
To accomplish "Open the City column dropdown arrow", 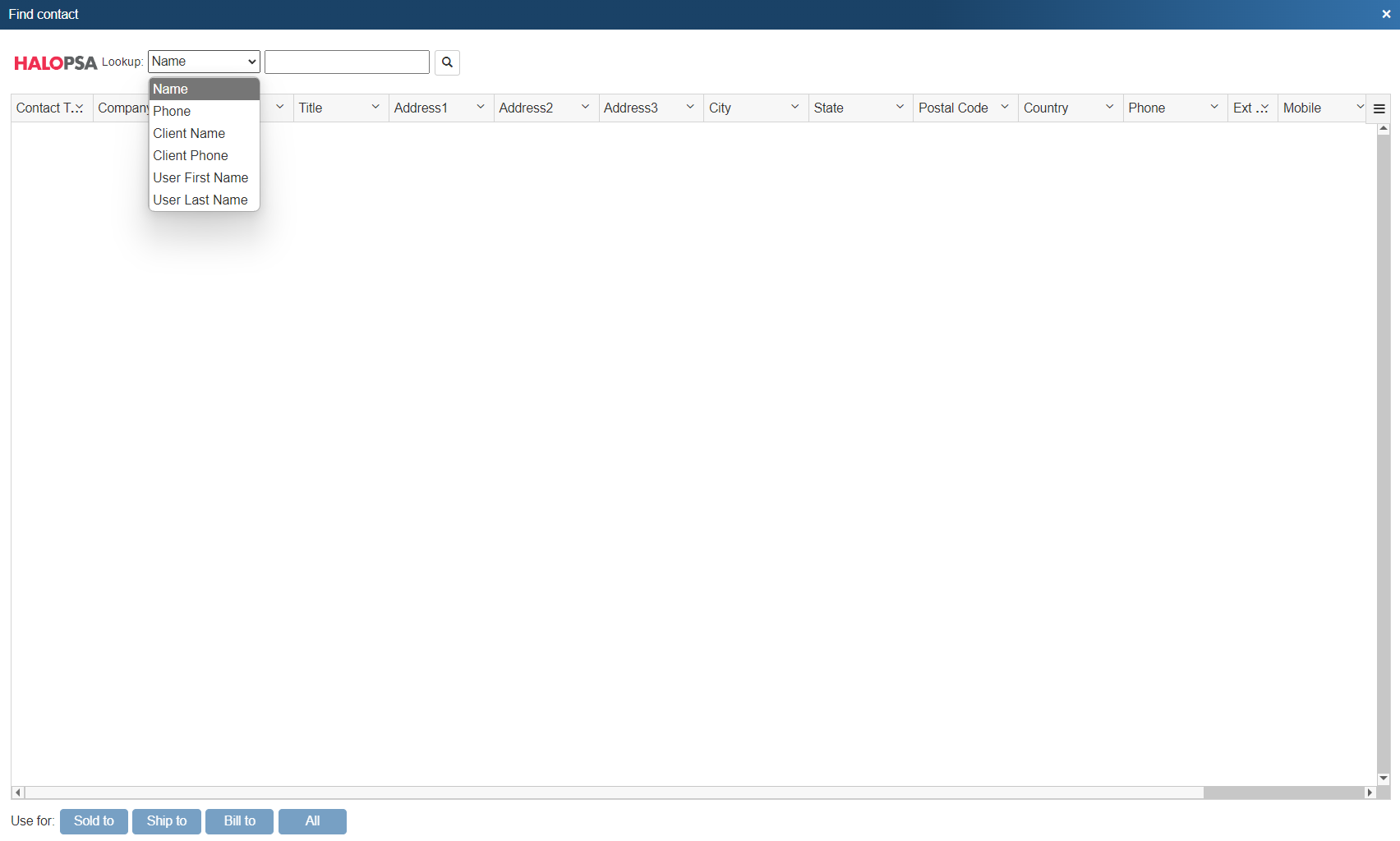I will coord(794,107).
